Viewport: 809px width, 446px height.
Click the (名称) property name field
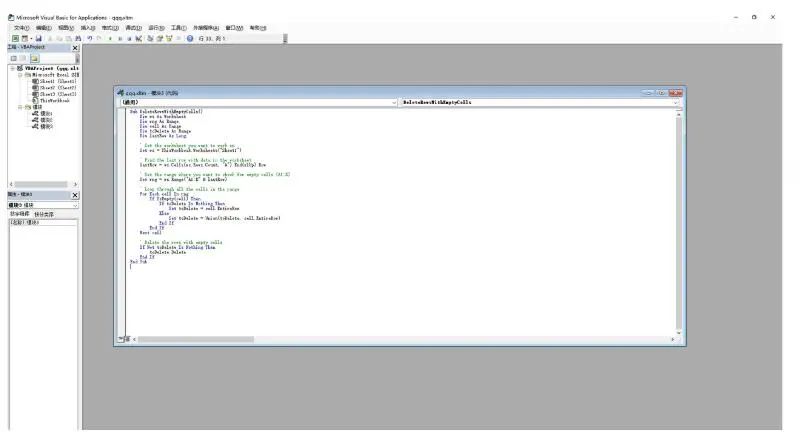click(22, 222)
